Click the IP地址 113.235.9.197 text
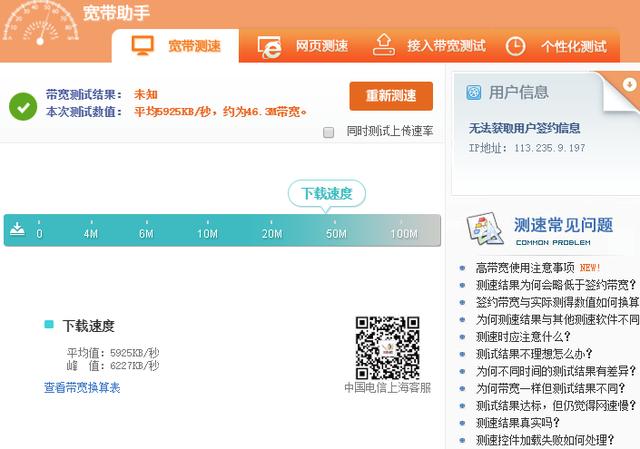 tap(527, 148)
